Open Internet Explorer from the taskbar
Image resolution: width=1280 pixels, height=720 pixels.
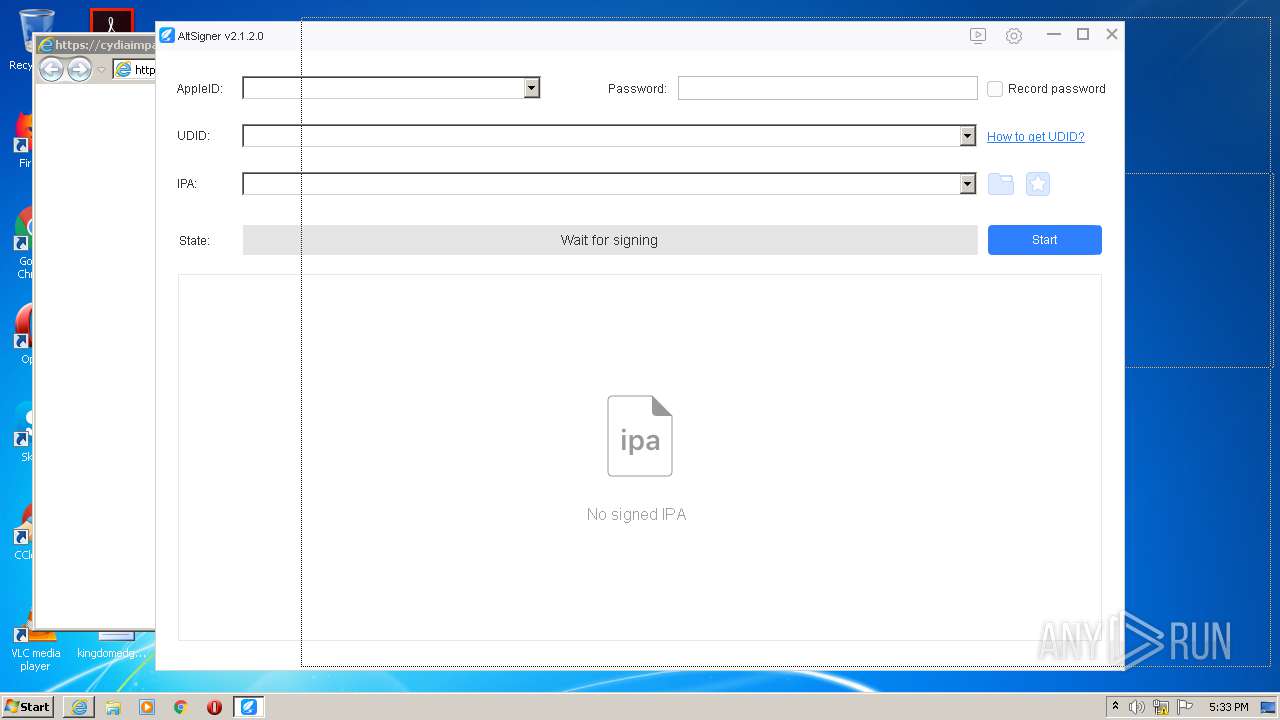coord(79,707)
